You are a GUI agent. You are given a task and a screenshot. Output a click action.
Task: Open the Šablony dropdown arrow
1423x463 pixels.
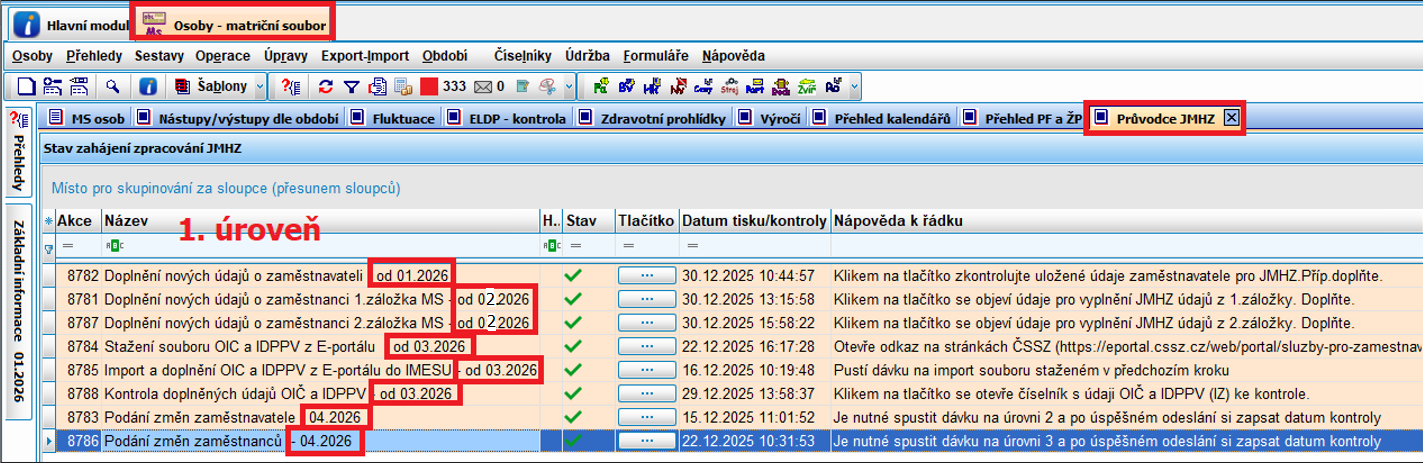[x=260, y=87]
